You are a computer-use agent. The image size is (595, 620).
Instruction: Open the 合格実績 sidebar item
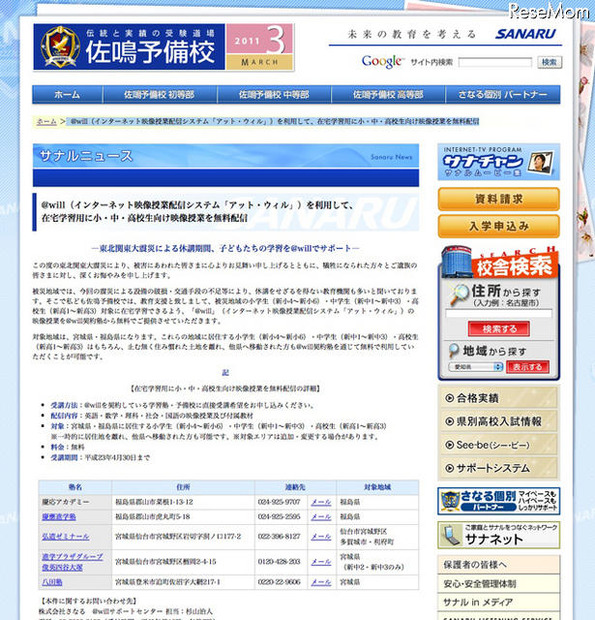click(x=499, y=398)
